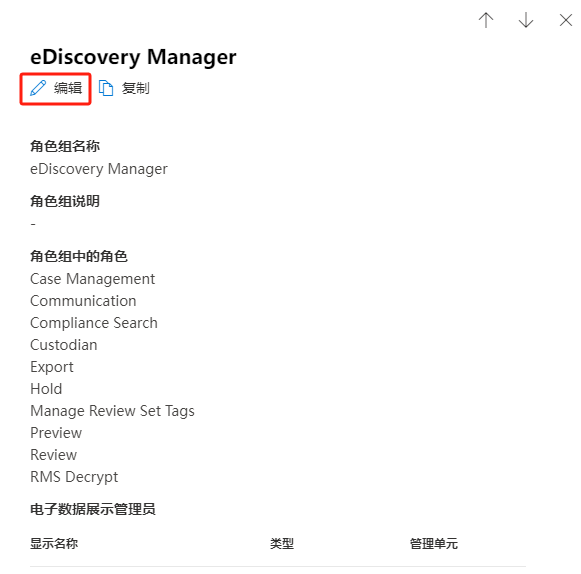This screenshot has height=574, width=581.
Task: Click the role group name value text
Action: [x=99, y=169]
